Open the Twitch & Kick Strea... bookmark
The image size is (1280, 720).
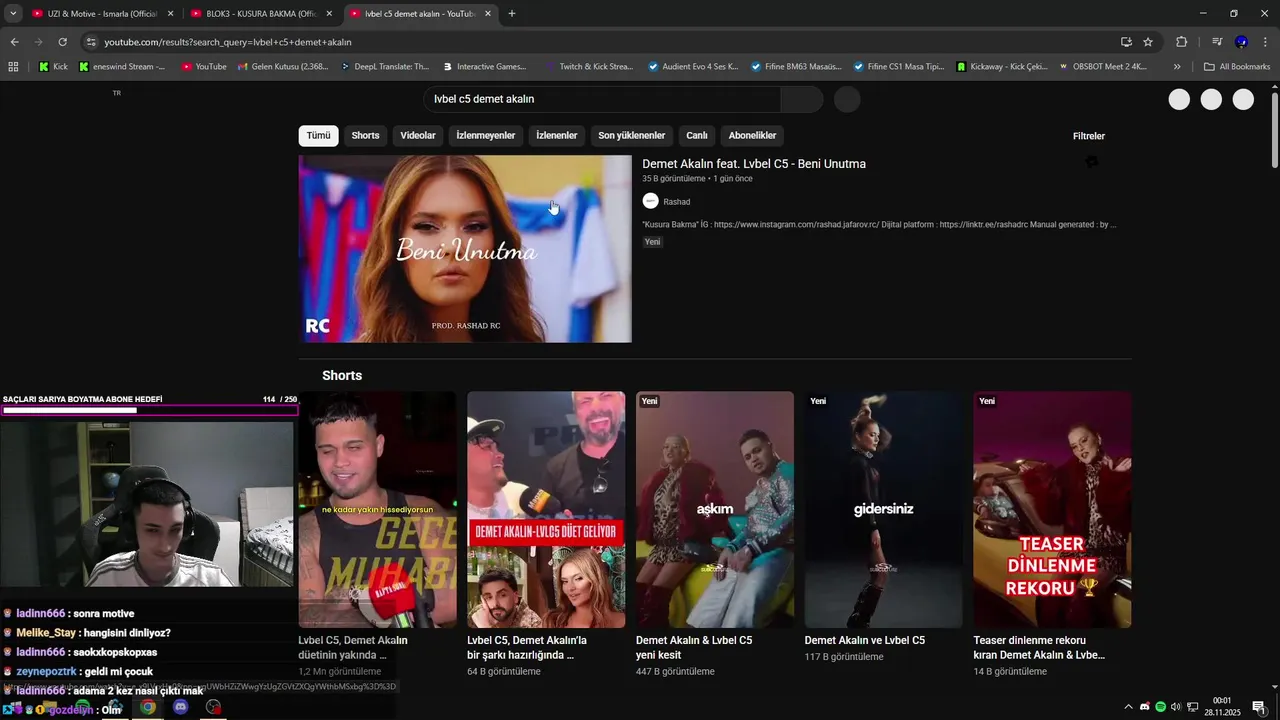coord(589,67)
